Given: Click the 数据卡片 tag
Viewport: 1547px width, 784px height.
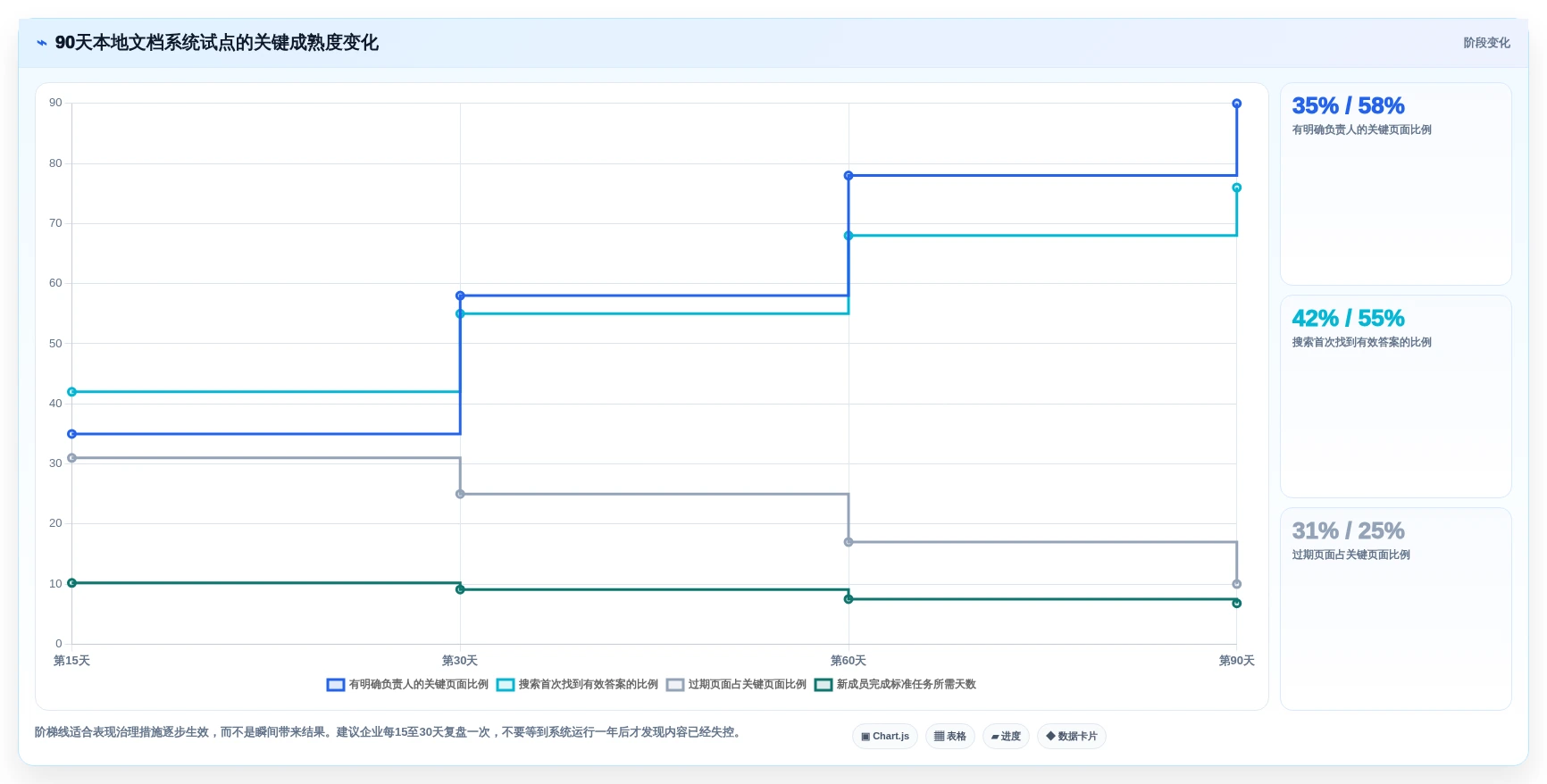Looking at the screenshot, I should 1072,737.
